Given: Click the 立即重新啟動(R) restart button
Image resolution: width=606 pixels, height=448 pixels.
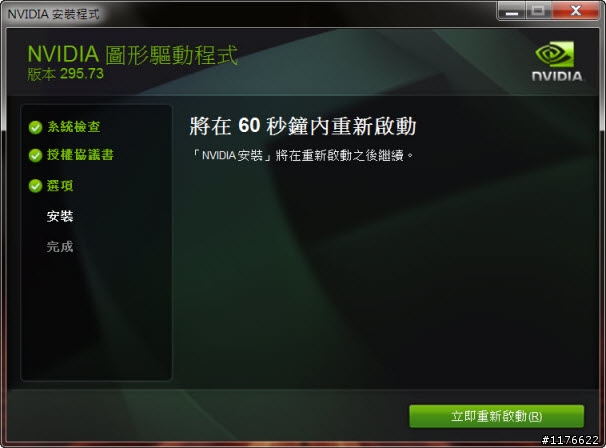Looking at the screenshot, I should click(x=496, y=416).
